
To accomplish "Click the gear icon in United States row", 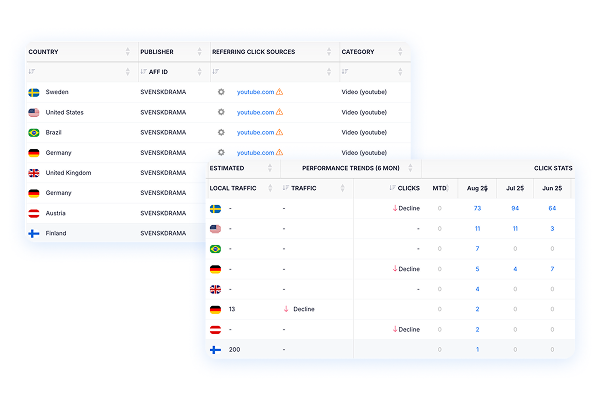I will pyautogui.click(x=221, y=112).
